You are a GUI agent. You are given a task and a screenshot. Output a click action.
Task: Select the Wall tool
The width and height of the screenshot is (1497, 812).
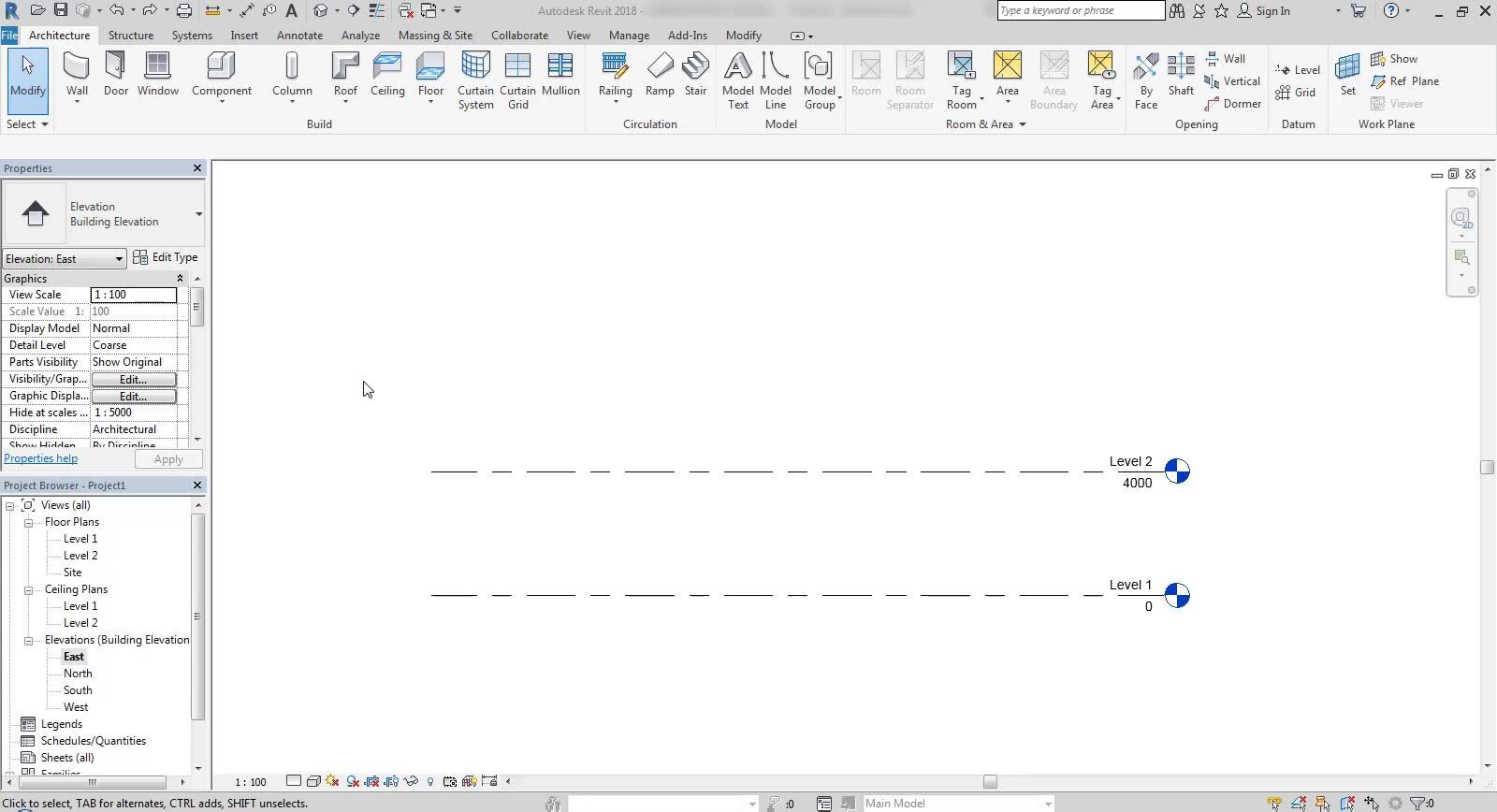[x=77, y=75]
